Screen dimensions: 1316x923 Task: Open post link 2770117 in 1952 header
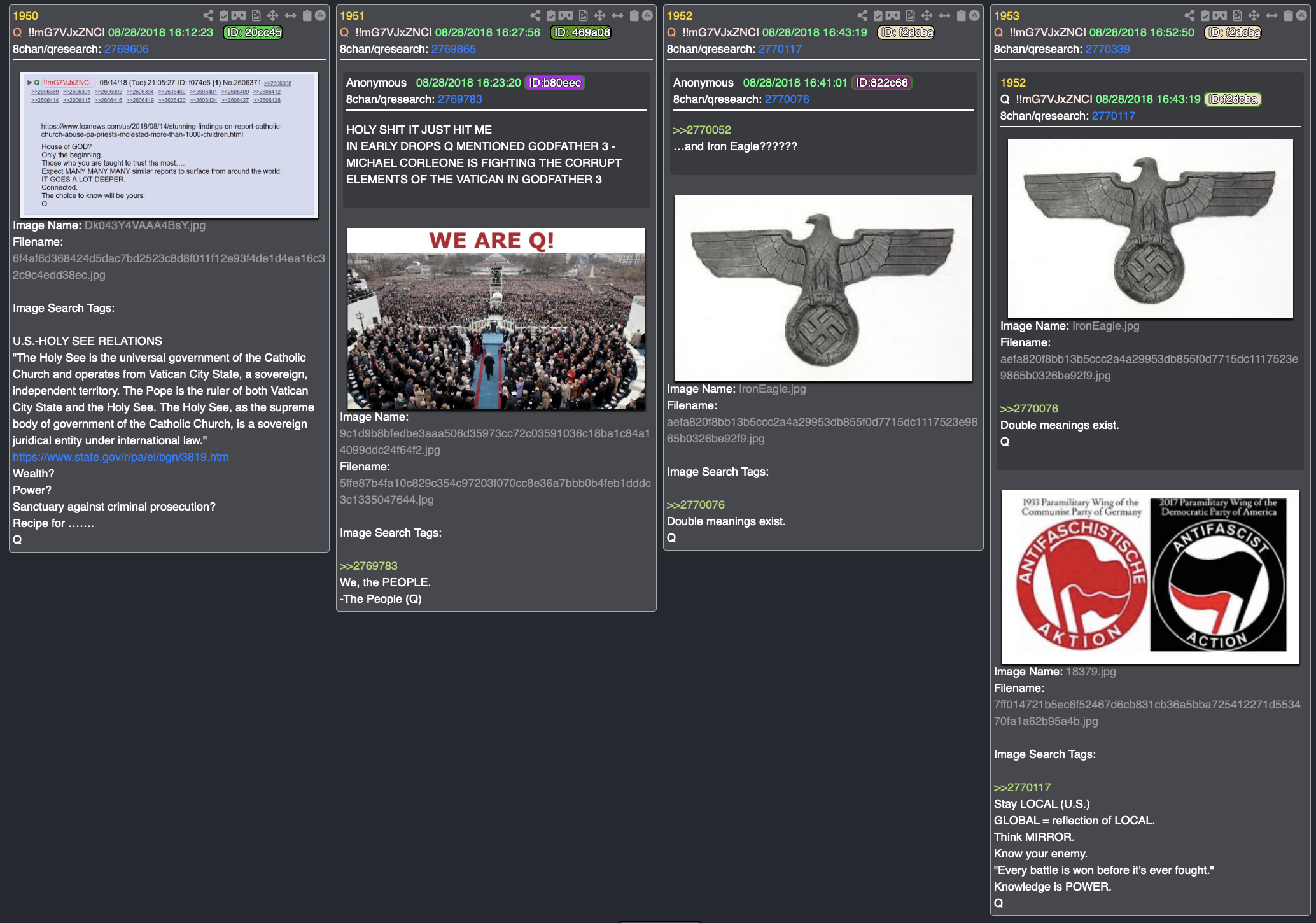pos(780,49)
